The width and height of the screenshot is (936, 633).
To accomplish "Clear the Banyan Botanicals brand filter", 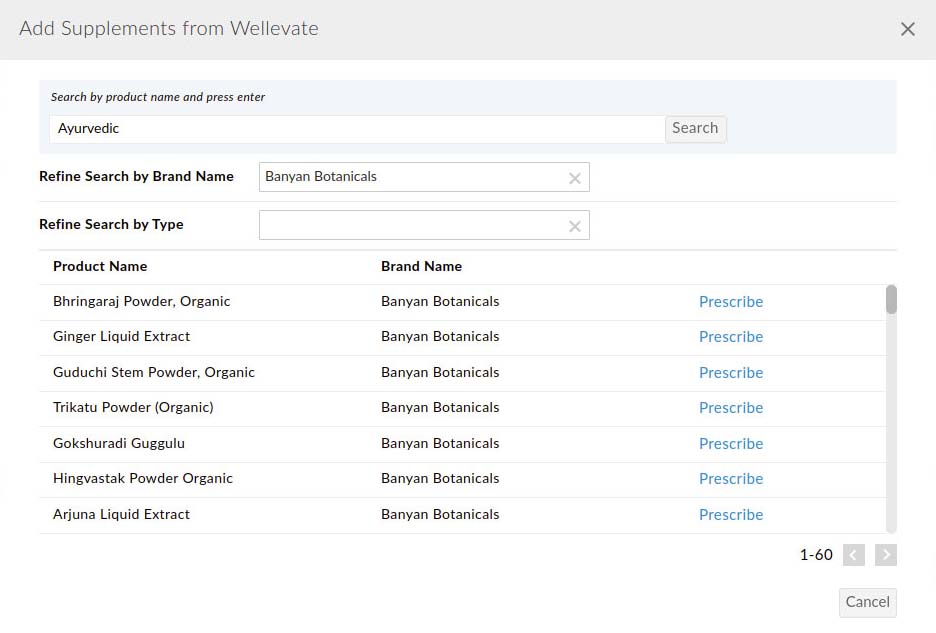I will 575,177.
